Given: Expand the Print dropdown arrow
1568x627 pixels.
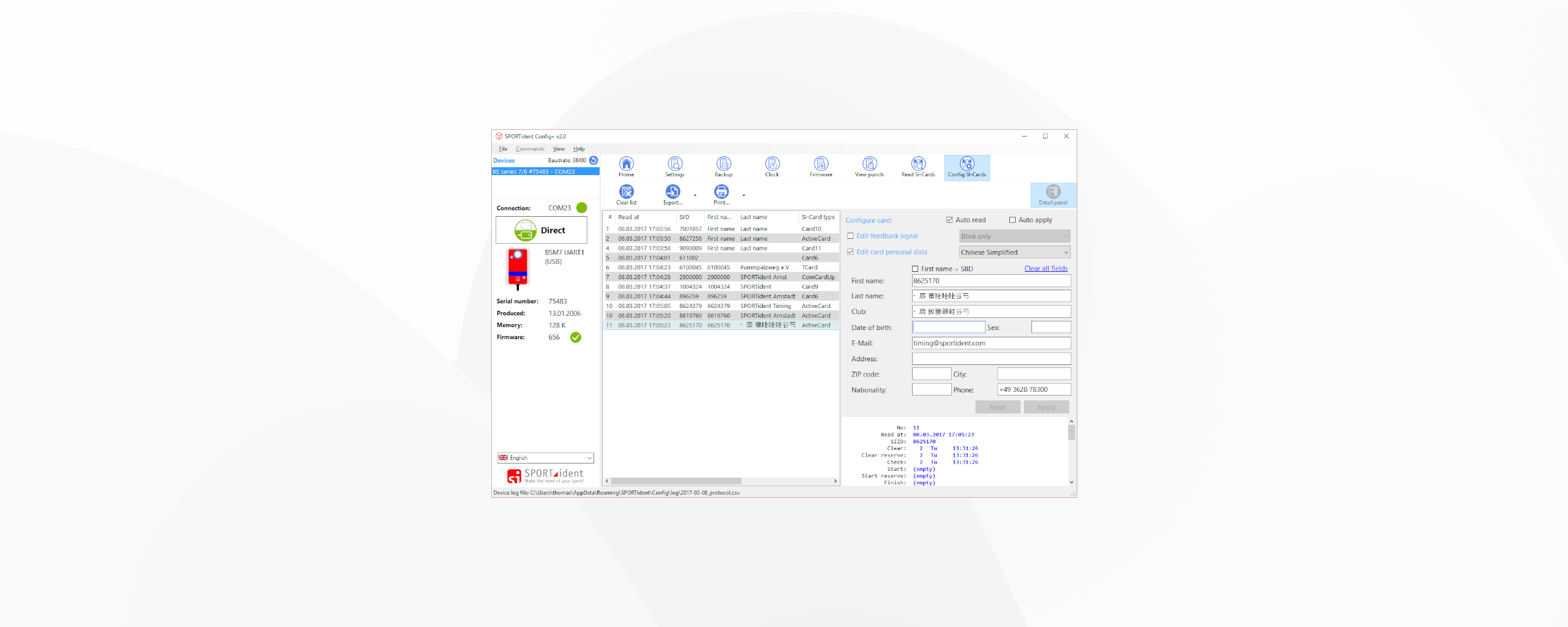Looking at the screenshot, I should coord(744,195).
